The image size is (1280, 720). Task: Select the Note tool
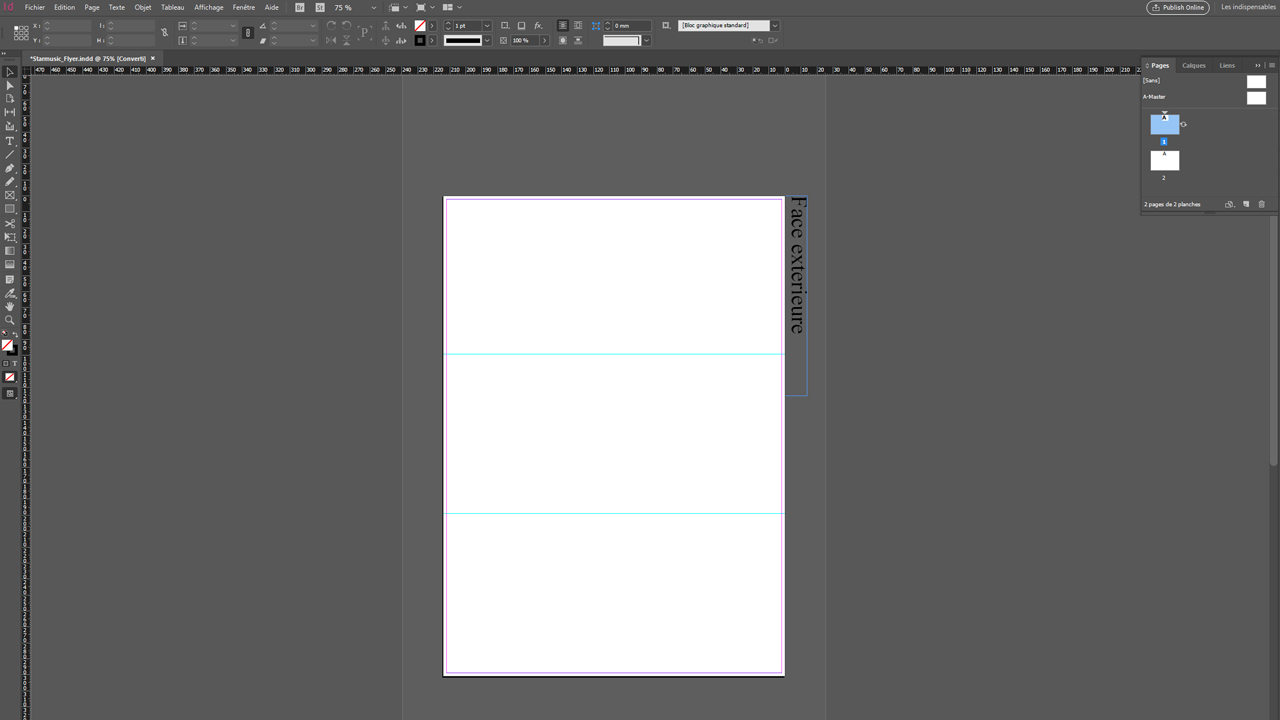click(x=10, y=279)
